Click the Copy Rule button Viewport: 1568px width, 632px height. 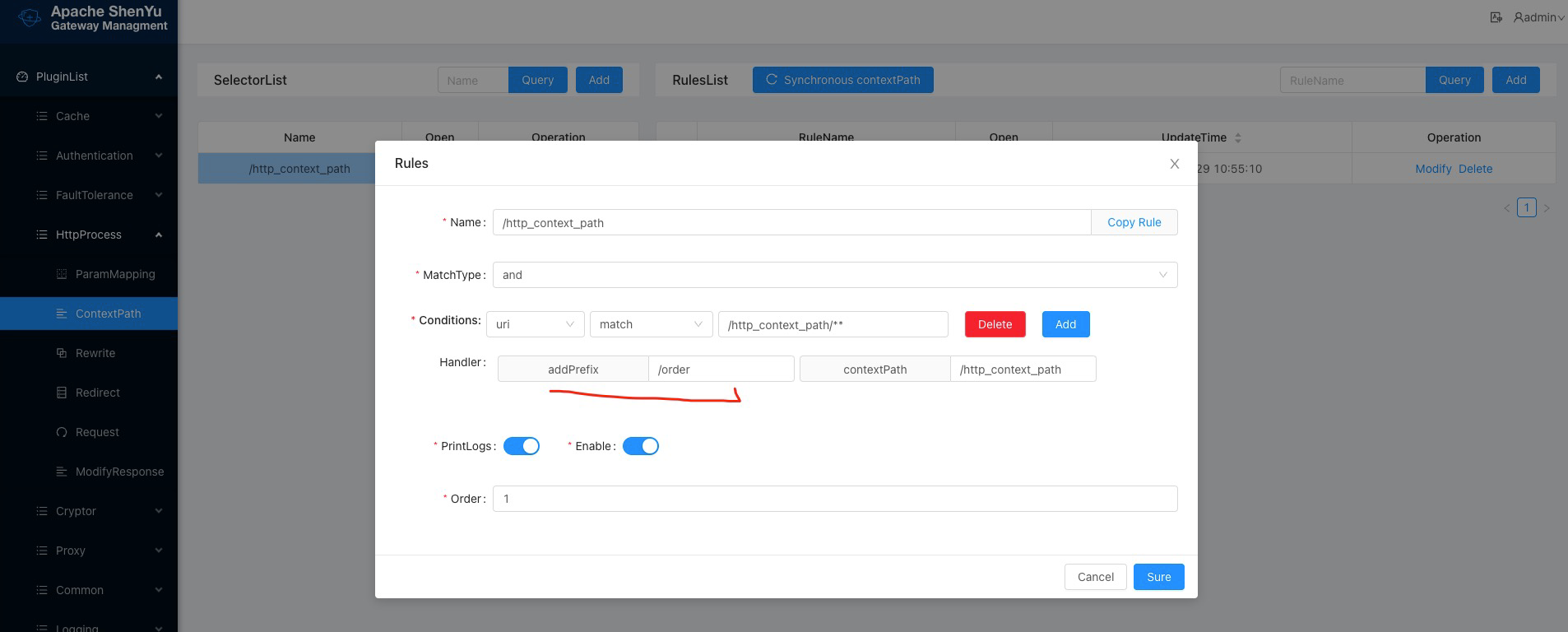point(1134,222)
